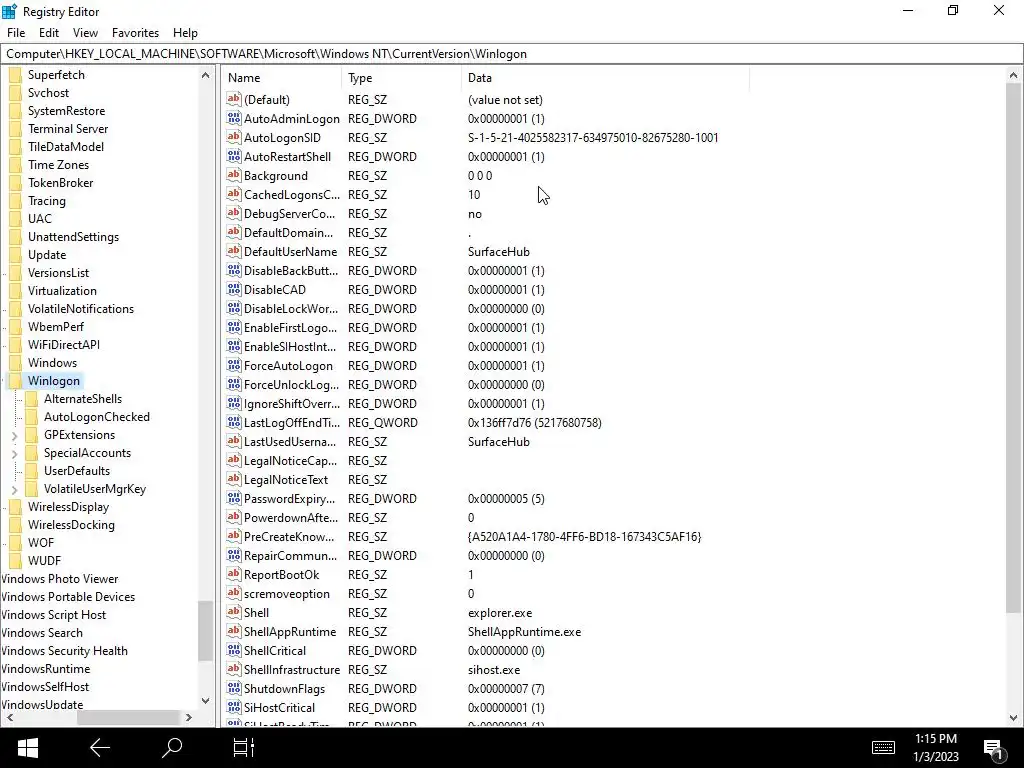Viewport: 1024px width, 768px height.
Task: Select the DebugServerCo... value name
Action: click(x=289, y=214)
